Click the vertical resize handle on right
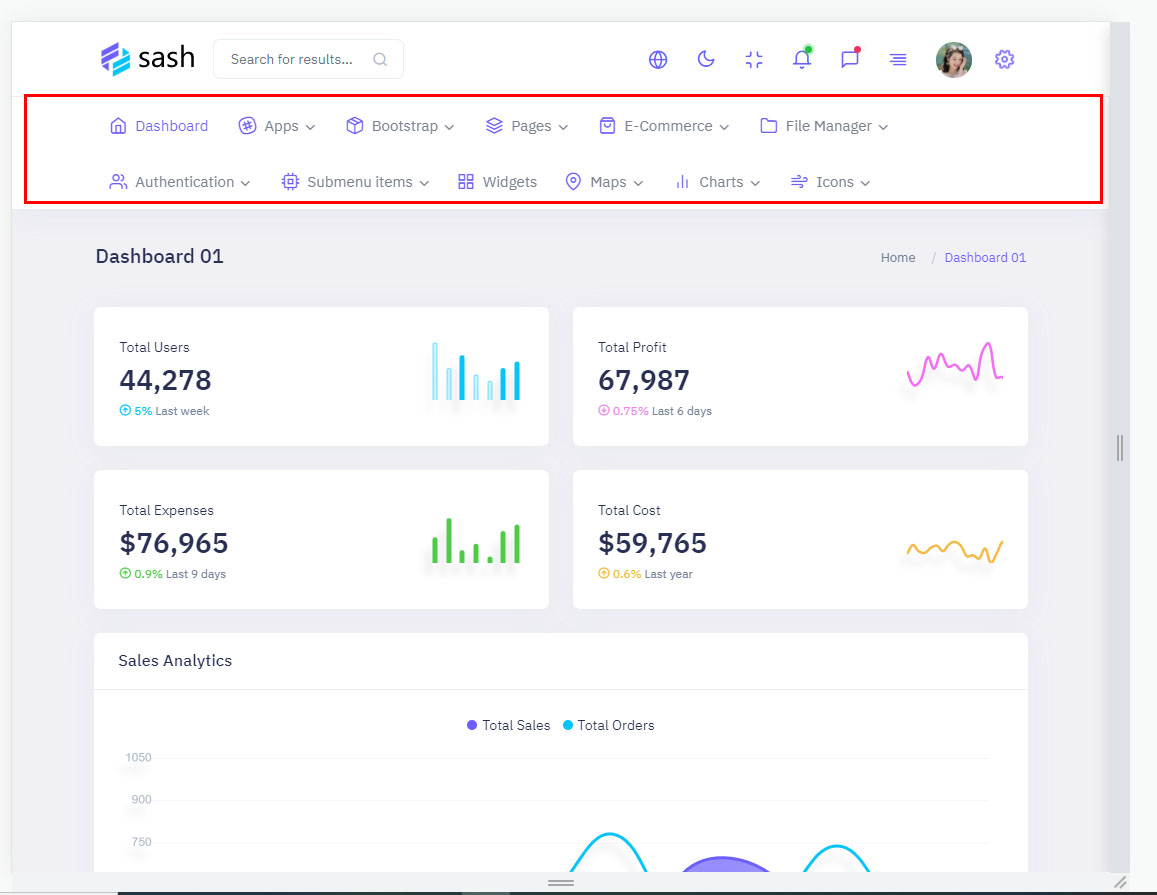The width and height of the screenshot is (1157, 895). [x=1120, y=448]
